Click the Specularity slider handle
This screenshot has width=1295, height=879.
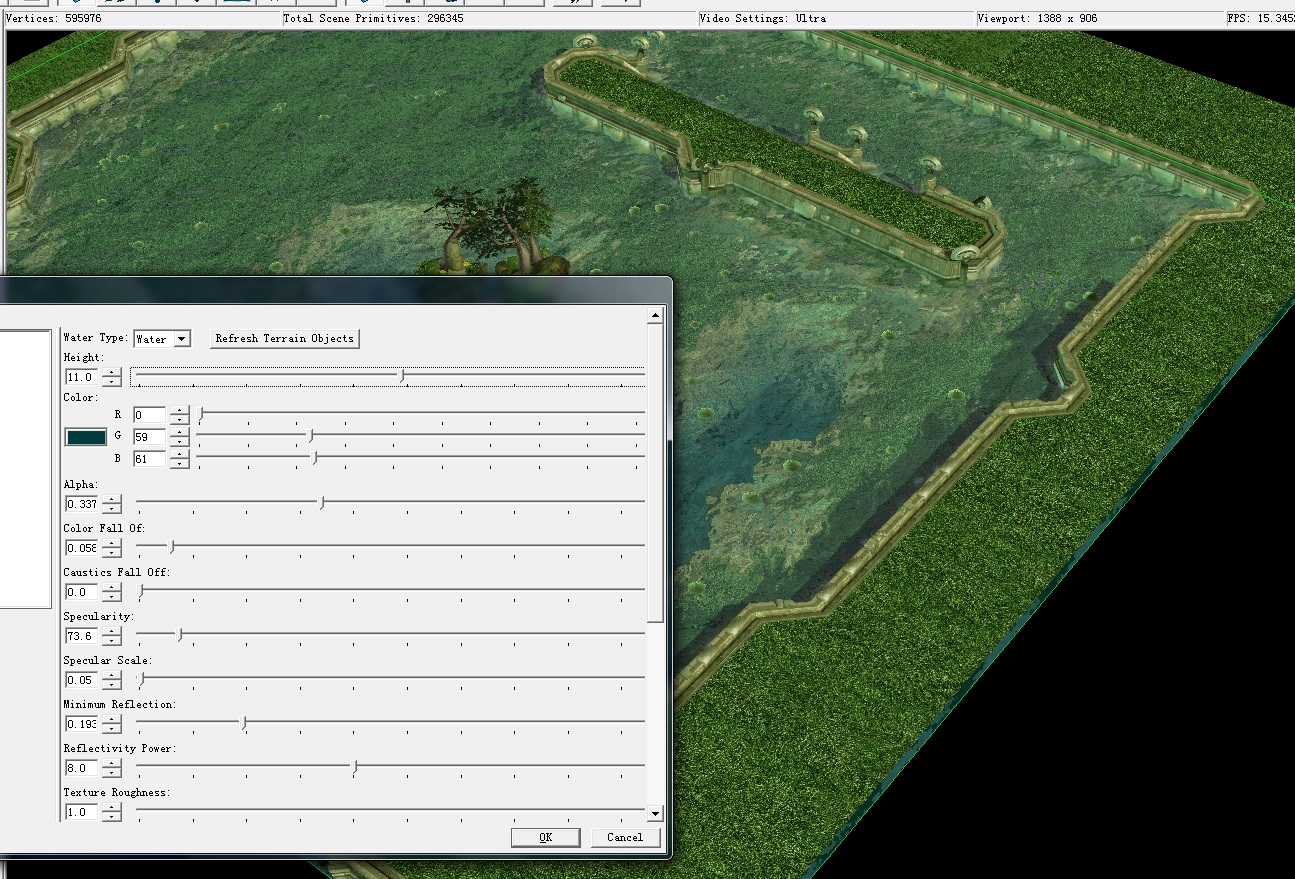click(180, 634)
